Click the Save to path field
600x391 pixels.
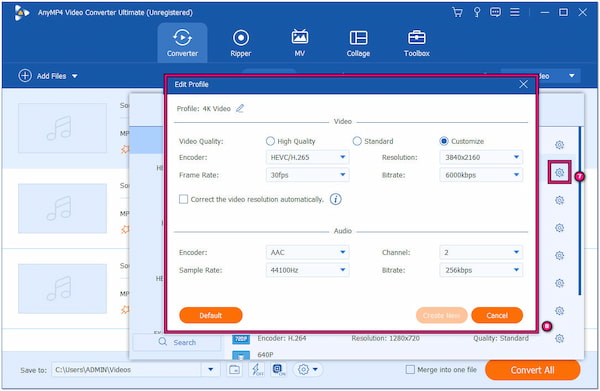pos(127,370)
